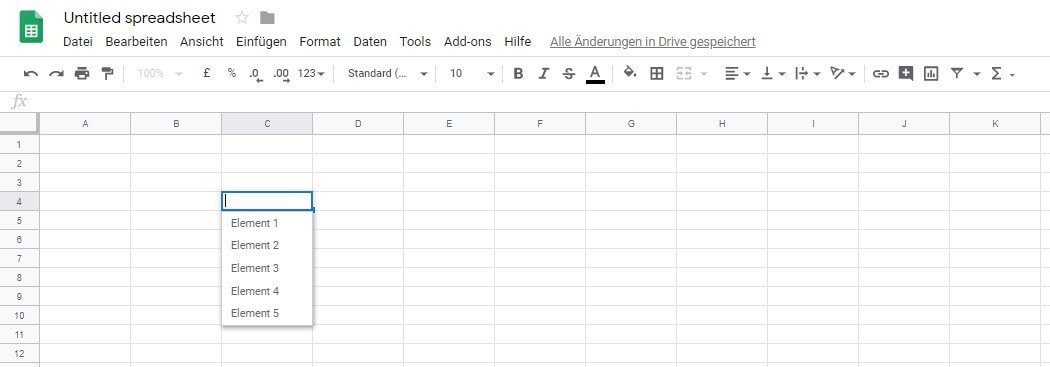Open the Borders icon
The image size is (1050, 367).
(x=657, y=74)
